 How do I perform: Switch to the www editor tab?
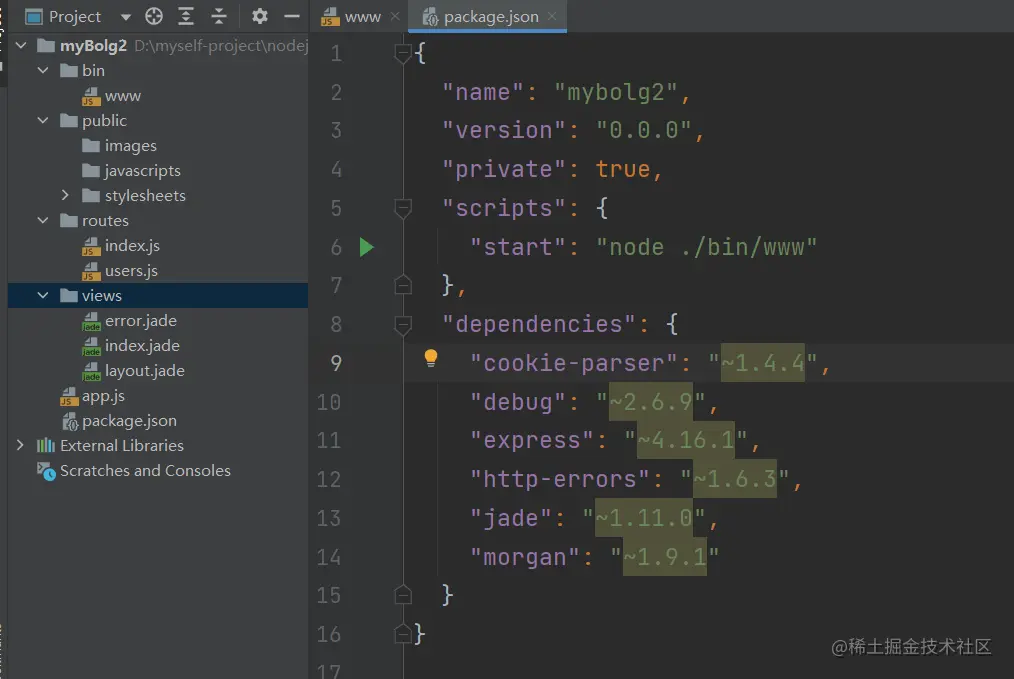click(x=362, y=17)
